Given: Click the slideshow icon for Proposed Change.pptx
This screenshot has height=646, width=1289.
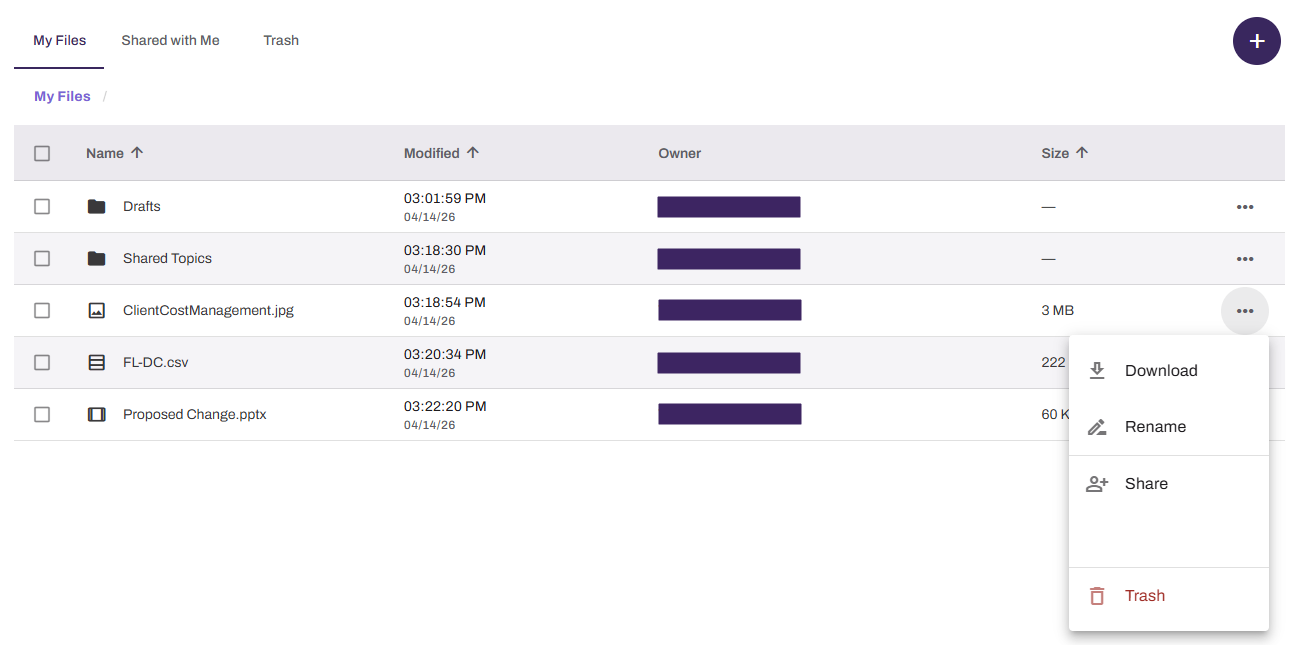Looking at the screenshot, I should (96, 415).
